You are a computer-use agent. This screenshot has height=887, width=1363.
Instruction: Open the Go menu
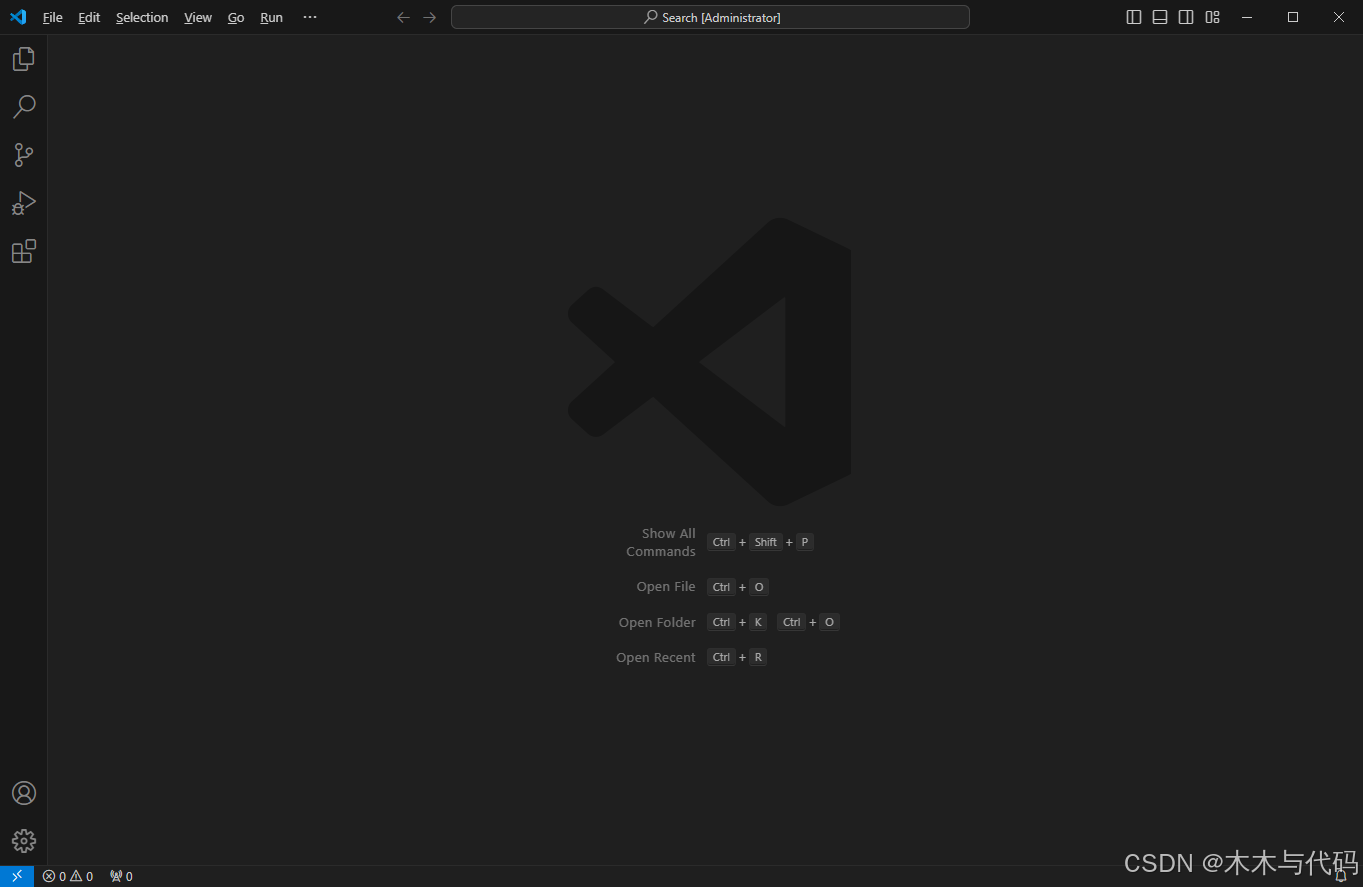coord(236,17)
